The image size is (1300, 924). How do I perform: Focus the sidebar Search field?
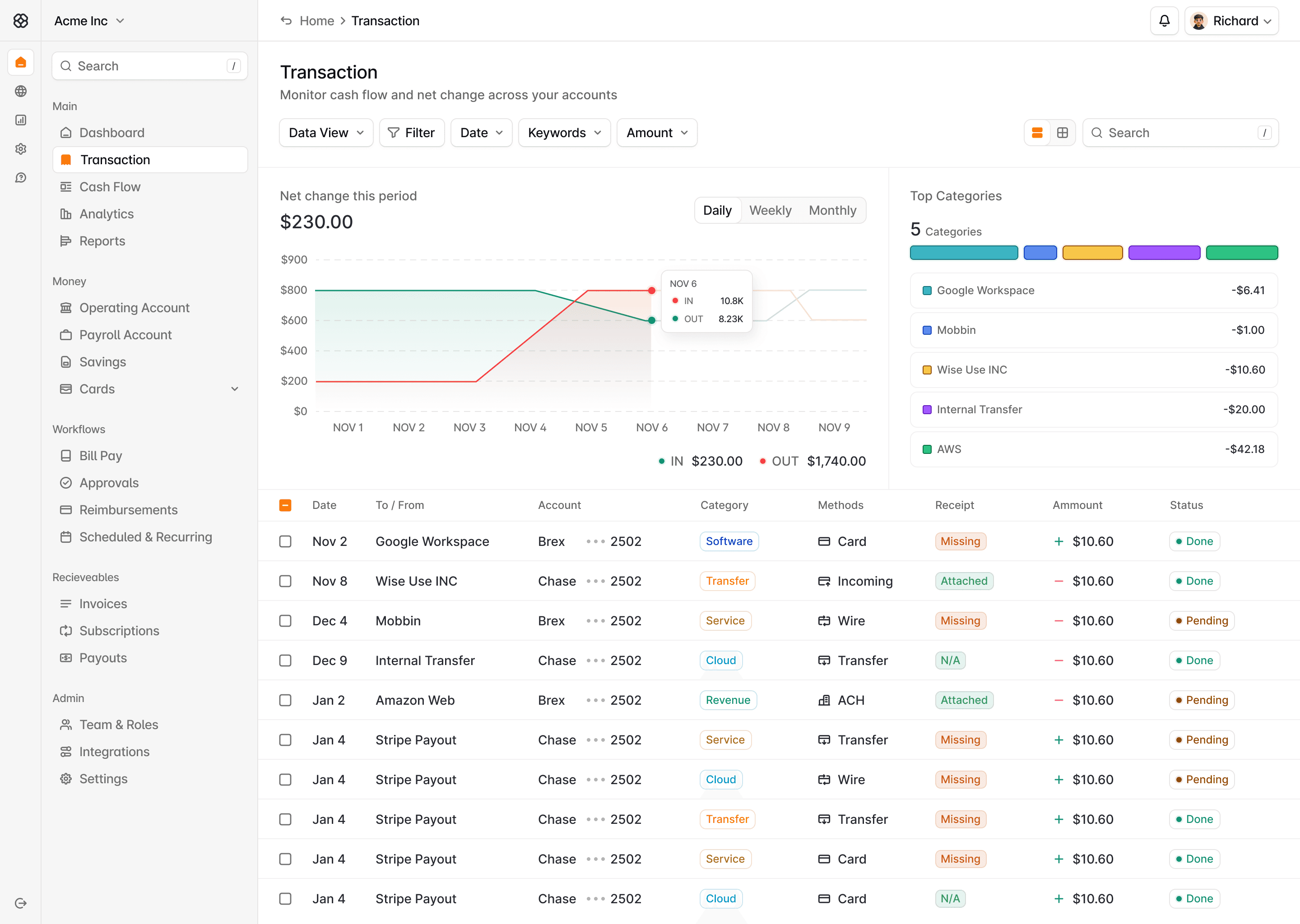click(x=149, y=66)
